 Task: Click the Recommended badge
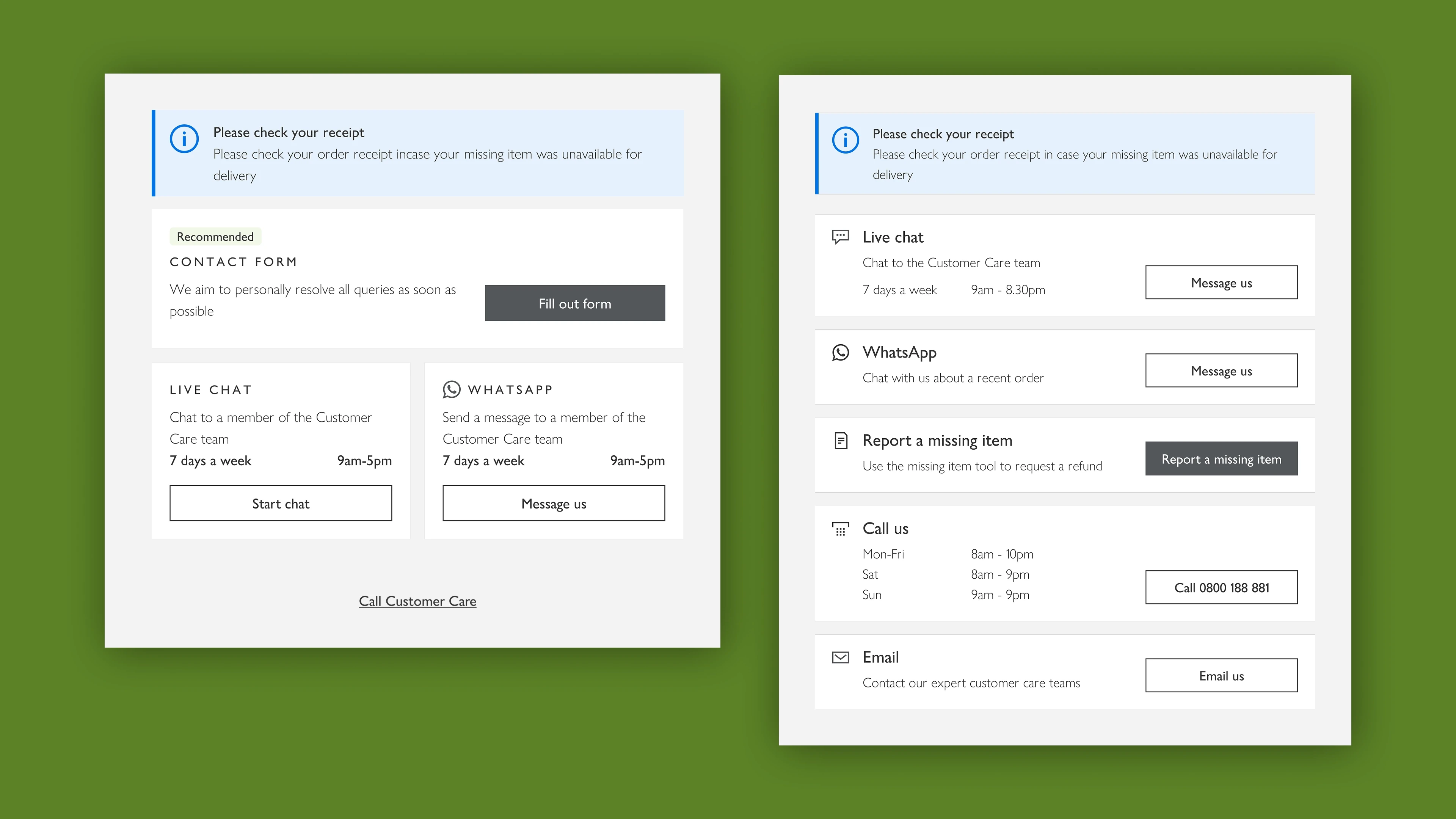215,236
